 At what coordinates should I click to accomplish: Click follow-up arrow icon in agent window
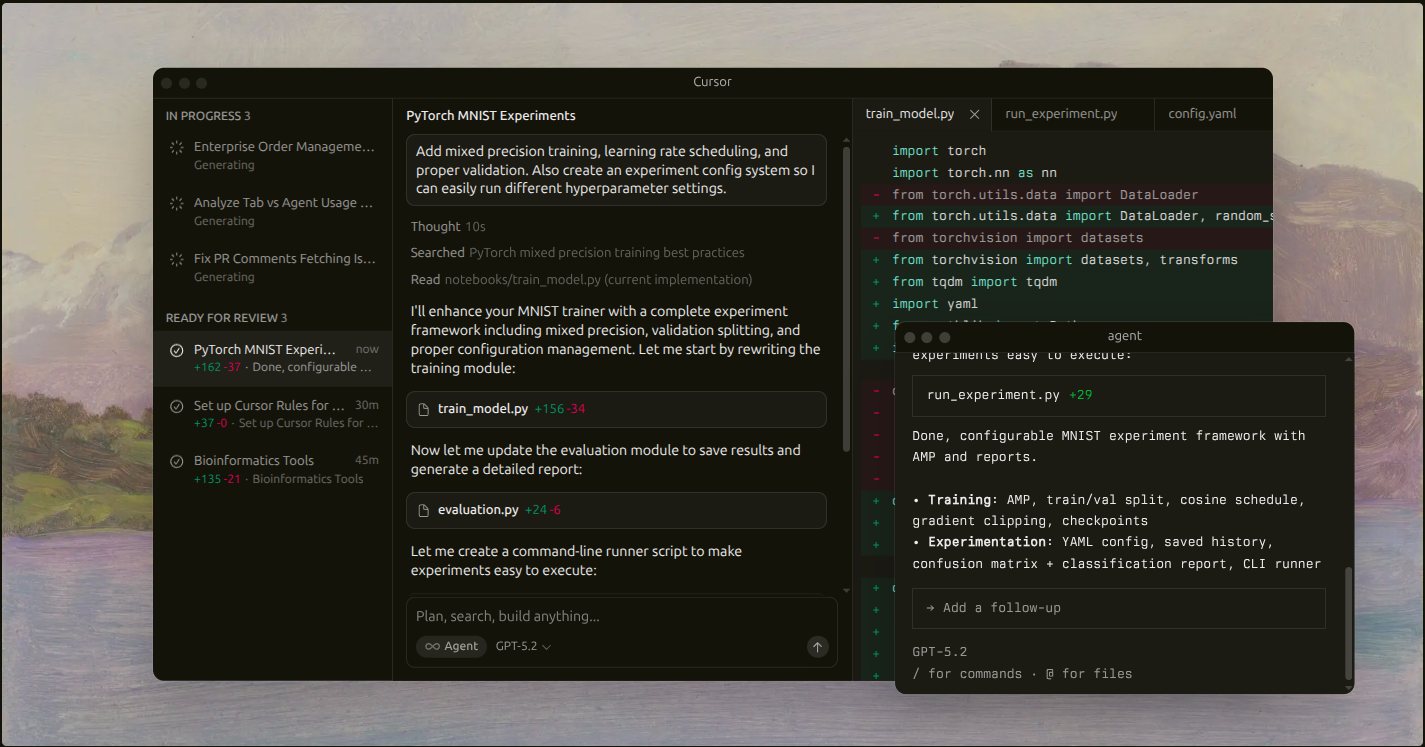tap(927, 608)
